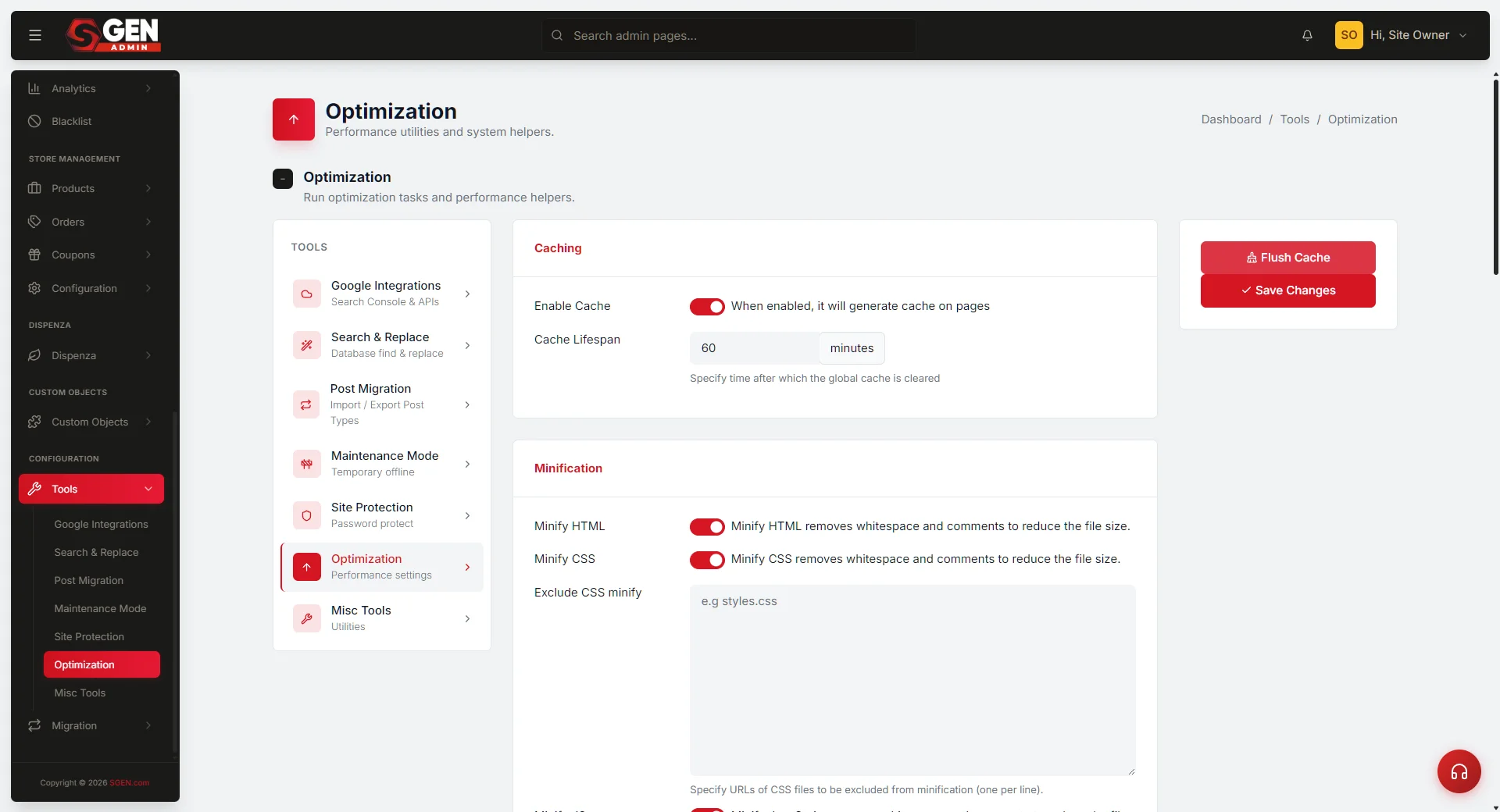Viewport: 1500px width, 812px height.
Task: Select the Optimization sidebar submenu item
Action: pos(102,664)
